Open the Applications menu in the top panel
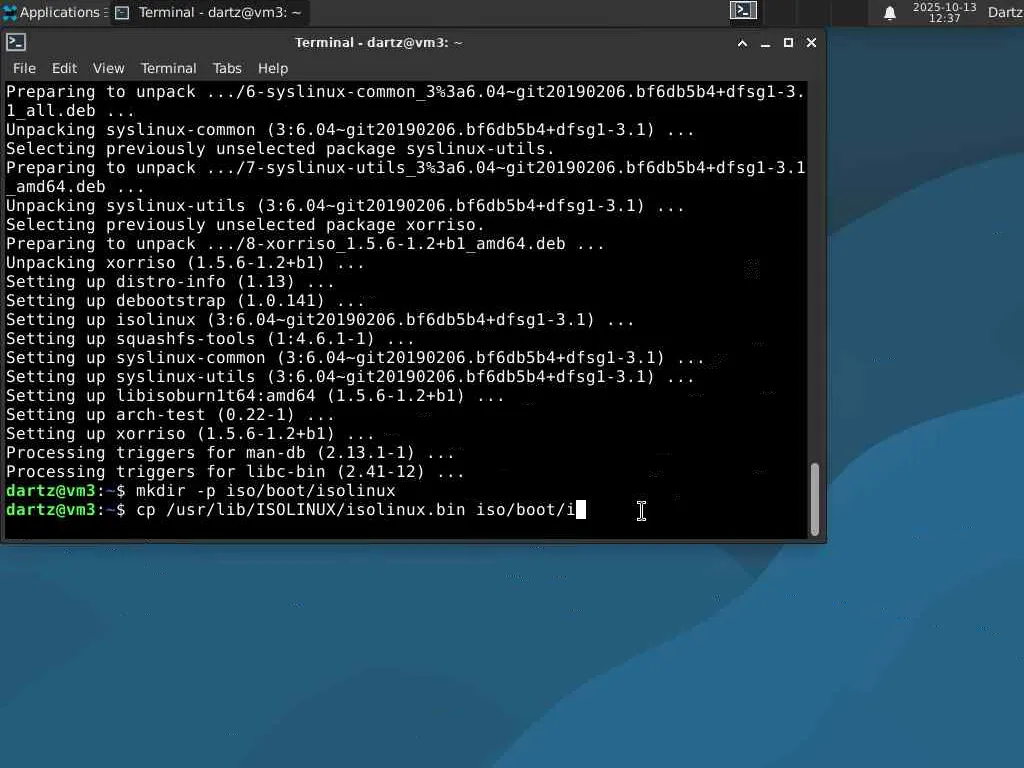1024x768 pixels. (54, 12)
